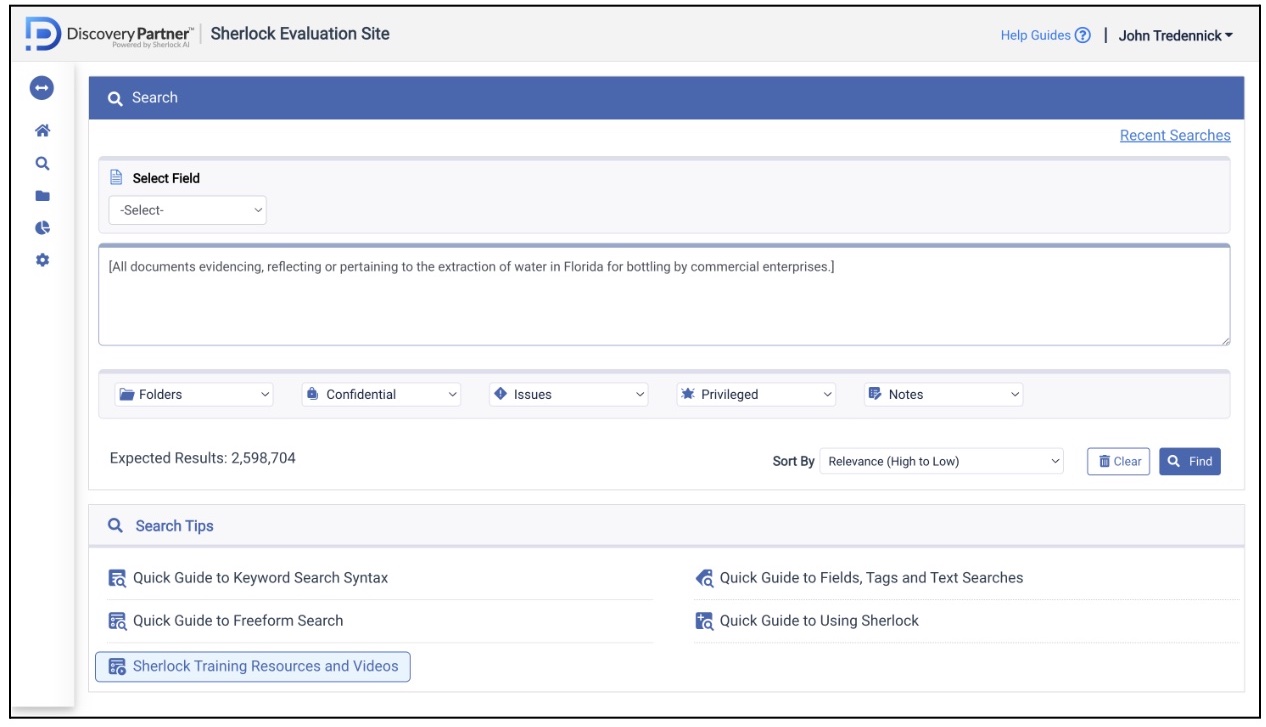The width and height of the screenshot is (1266, 727).
Task: Change Sort By relevance dropdown
Action: pyautogui.click(x=942, y=461)
